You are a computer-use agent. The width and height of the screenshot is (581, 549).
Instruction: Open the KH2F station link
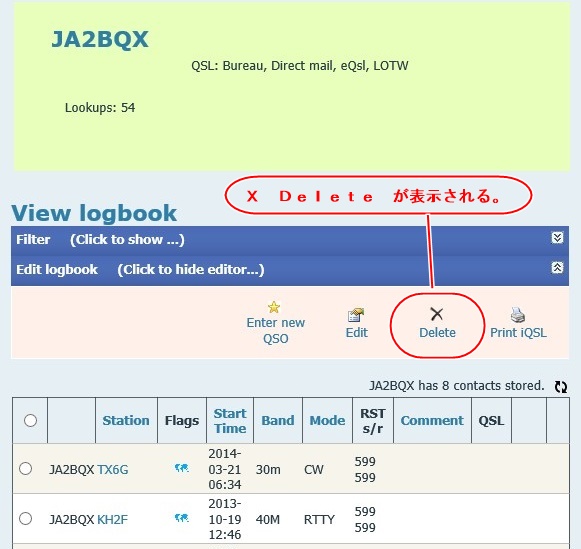tap(112, 519)
